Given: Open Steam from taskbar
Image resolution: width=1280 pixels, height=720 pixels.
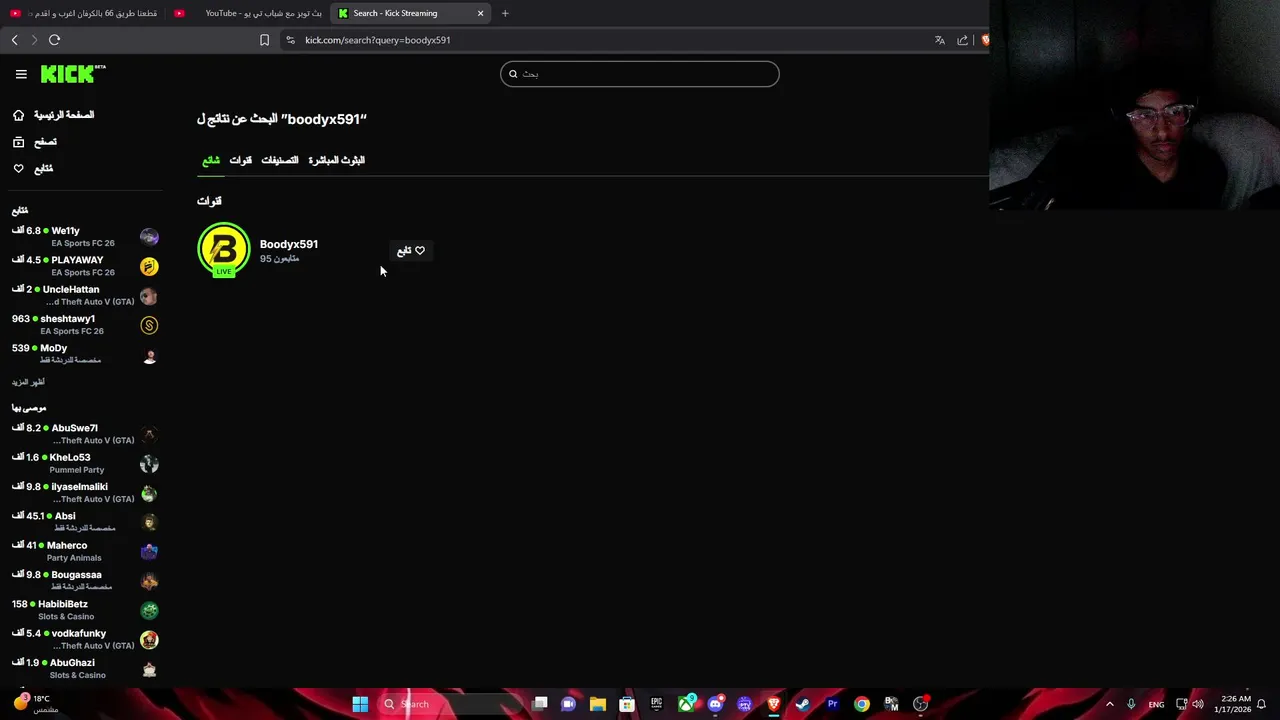Looking at the screenshot, I should pyautogui.click(x=802, y=704).
